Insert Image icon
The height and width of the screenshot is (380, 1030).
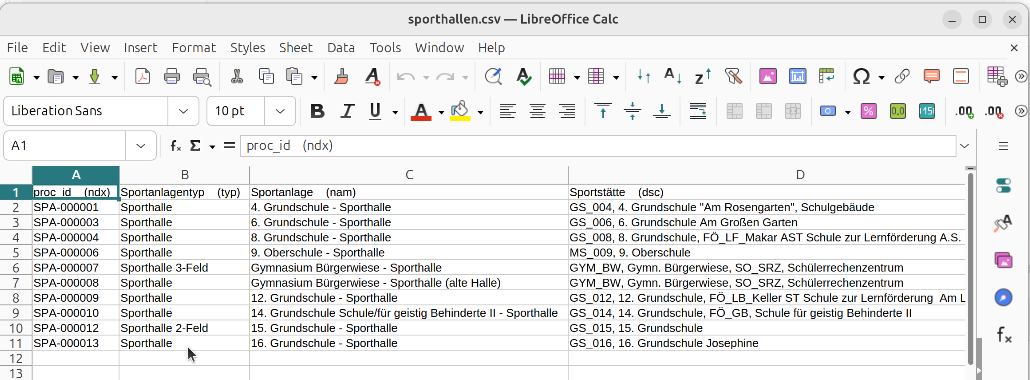(768, 77)
